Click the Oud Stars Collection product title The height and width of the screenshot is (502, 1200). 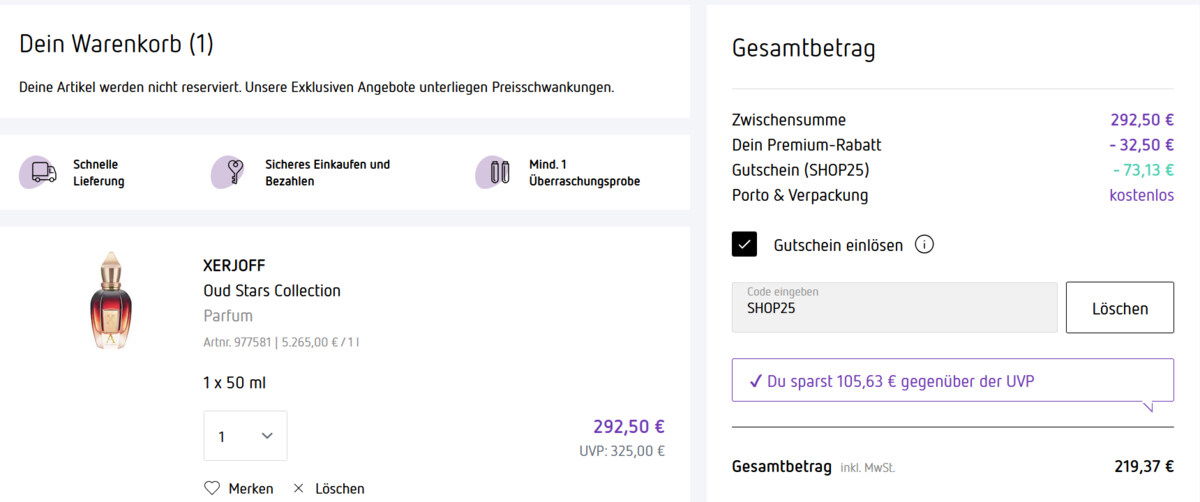(272, 291)
